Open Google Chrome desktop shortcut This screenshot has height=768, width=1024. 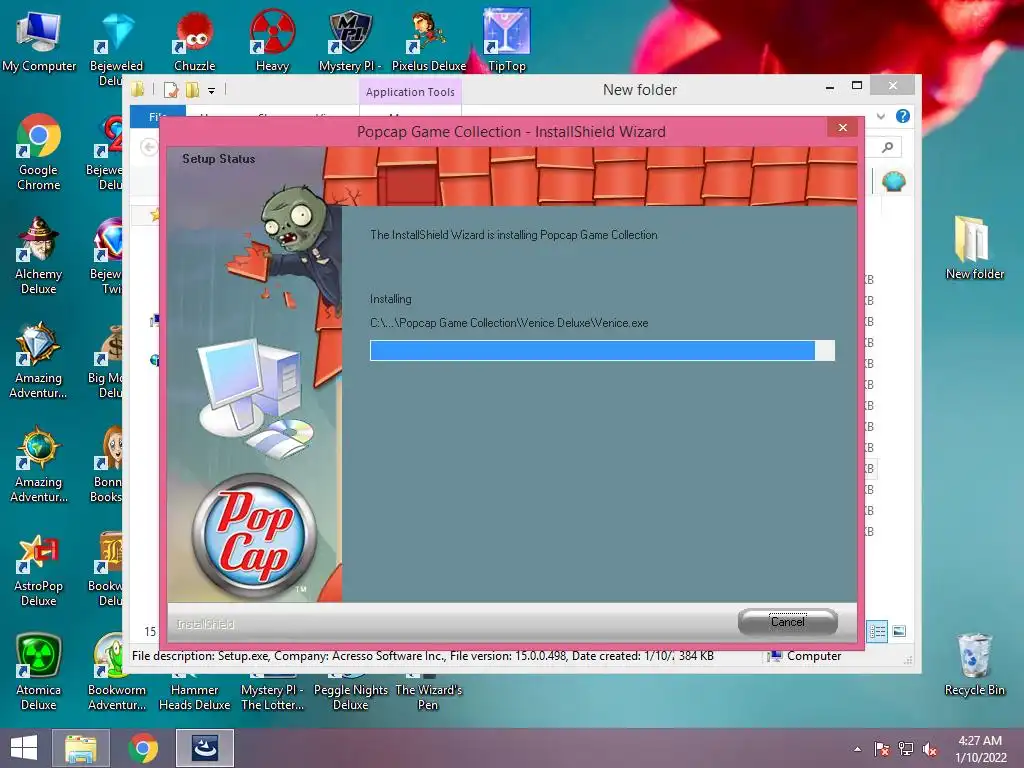[x=39, y=152]
